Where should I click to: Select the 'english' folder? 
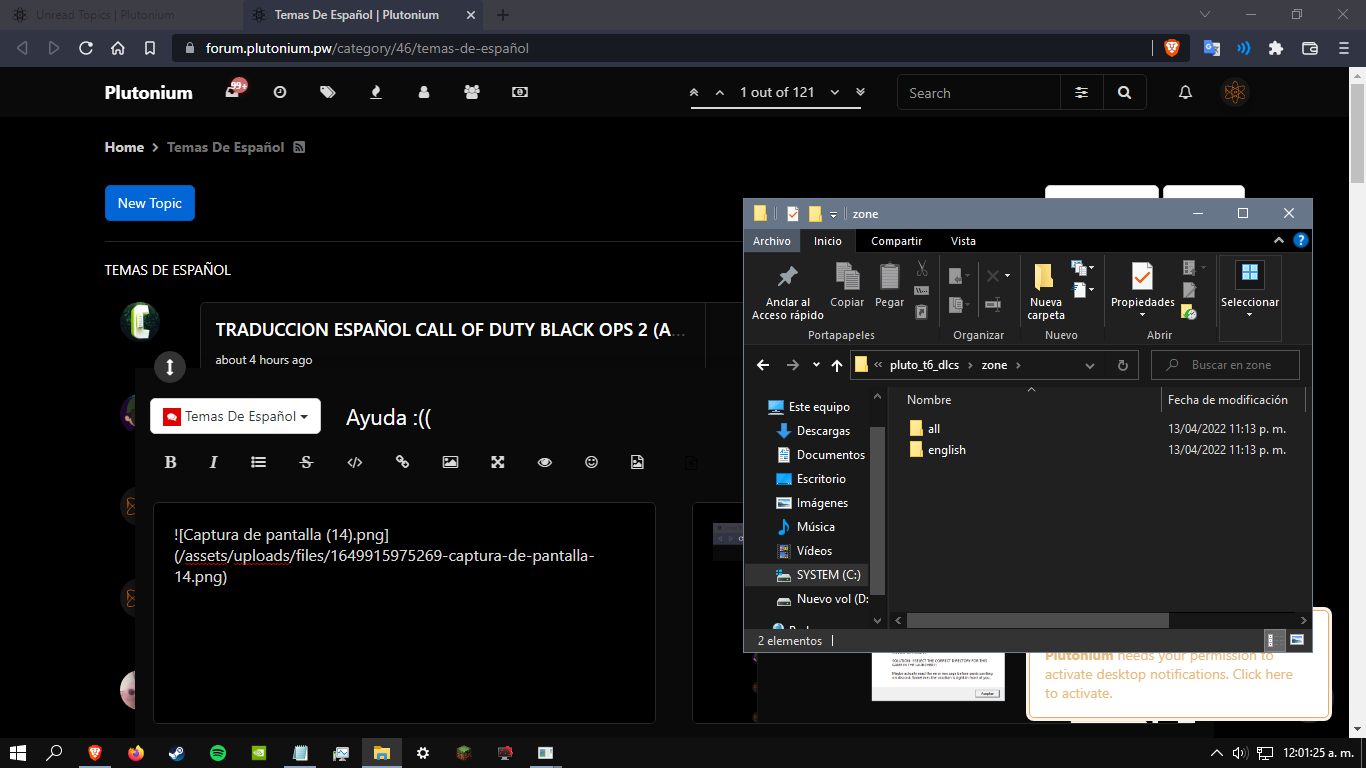pos(937,449)
